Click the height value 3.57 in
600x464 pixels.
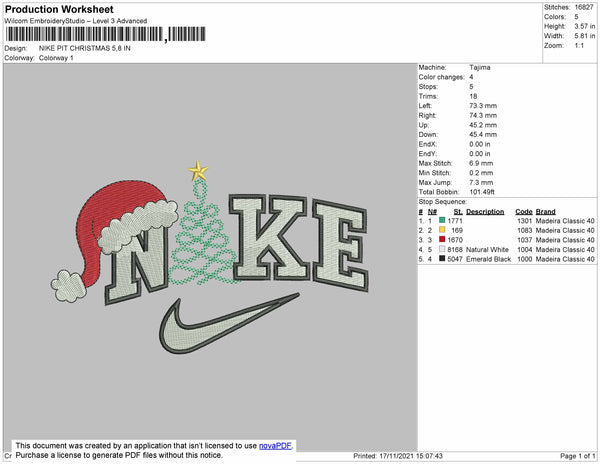[x=584, y=26]
